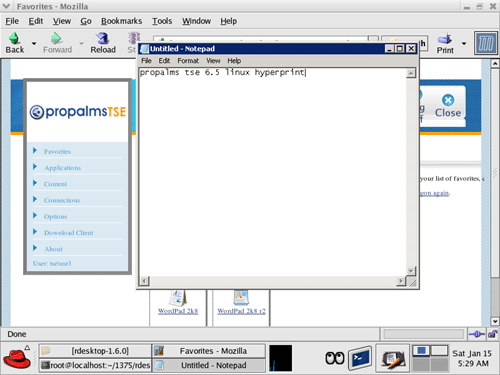
Task: Open the WordPad 2k8 link
Action: pos(178,311)
